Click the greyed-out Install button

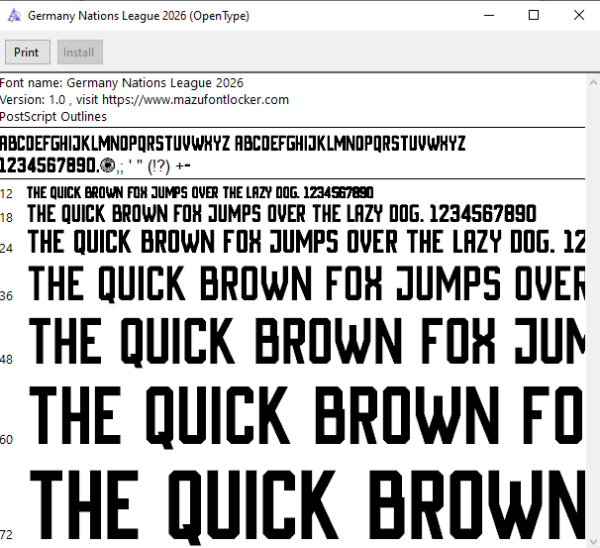[x=80, y=52]
